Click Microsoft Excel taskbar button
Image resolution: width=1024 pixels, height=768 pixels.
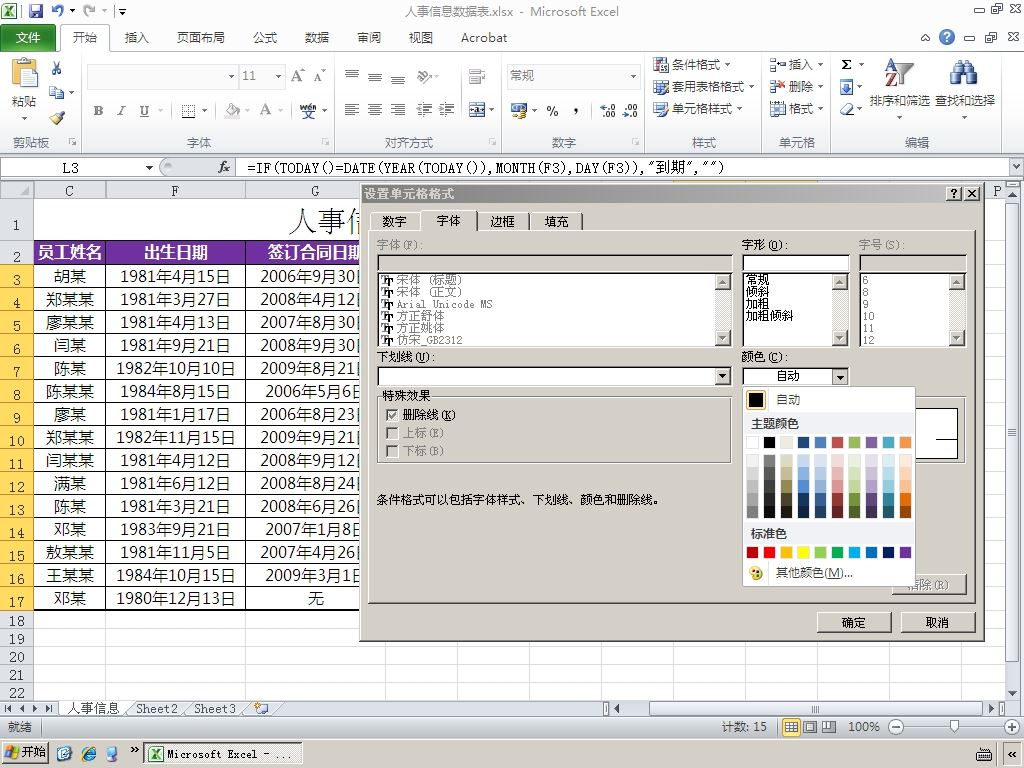click(223, 754)
